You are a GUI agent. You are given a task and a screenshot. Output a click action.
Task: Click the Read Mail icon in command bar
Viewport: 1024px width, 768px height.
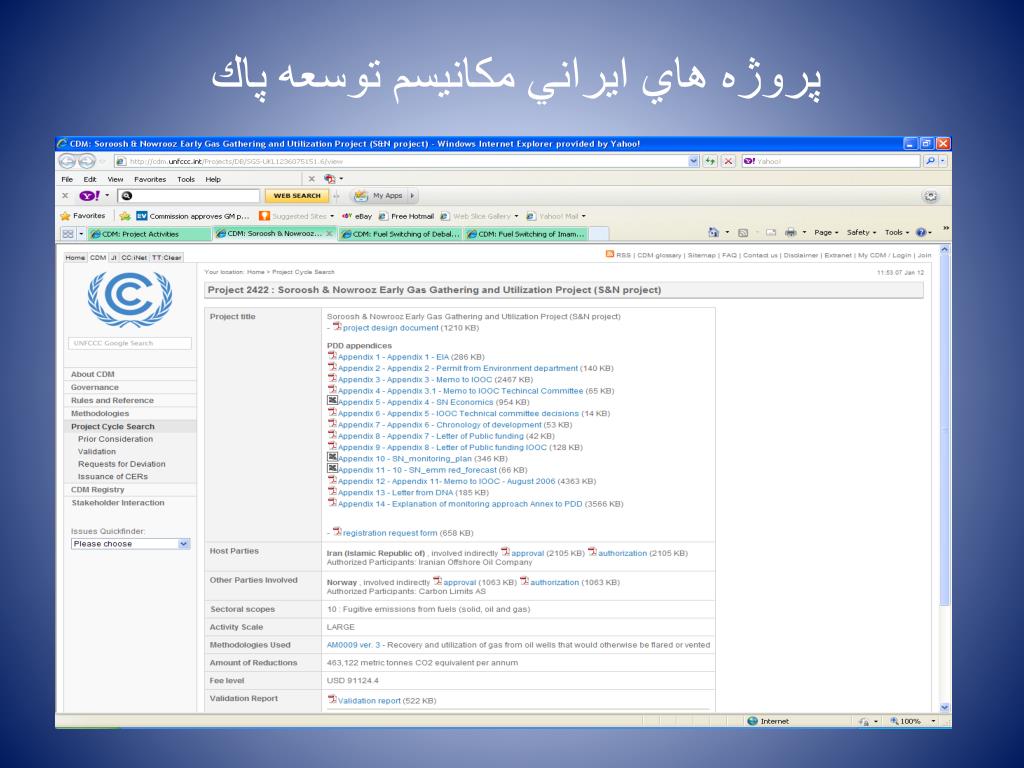pos(771,232)
